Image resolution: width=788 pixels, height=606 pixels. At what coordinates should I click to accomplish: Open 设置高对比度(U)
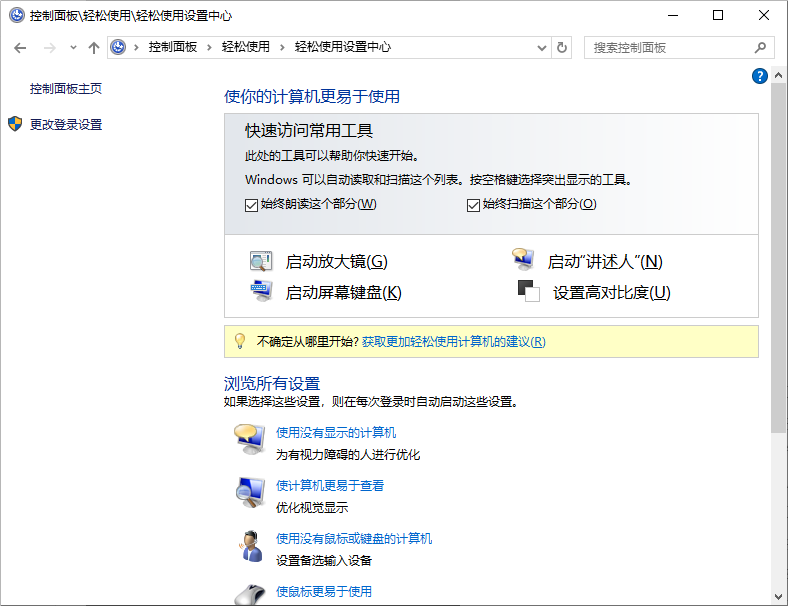(x=612, y=292)
